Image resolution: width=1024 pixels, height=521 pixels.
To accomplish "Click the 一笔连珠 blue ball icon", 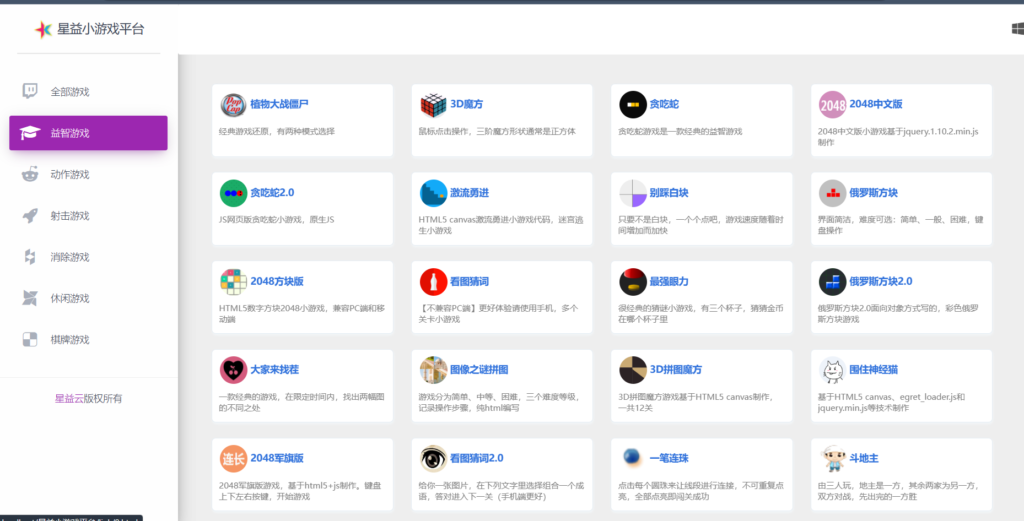I will coord(632,457).
